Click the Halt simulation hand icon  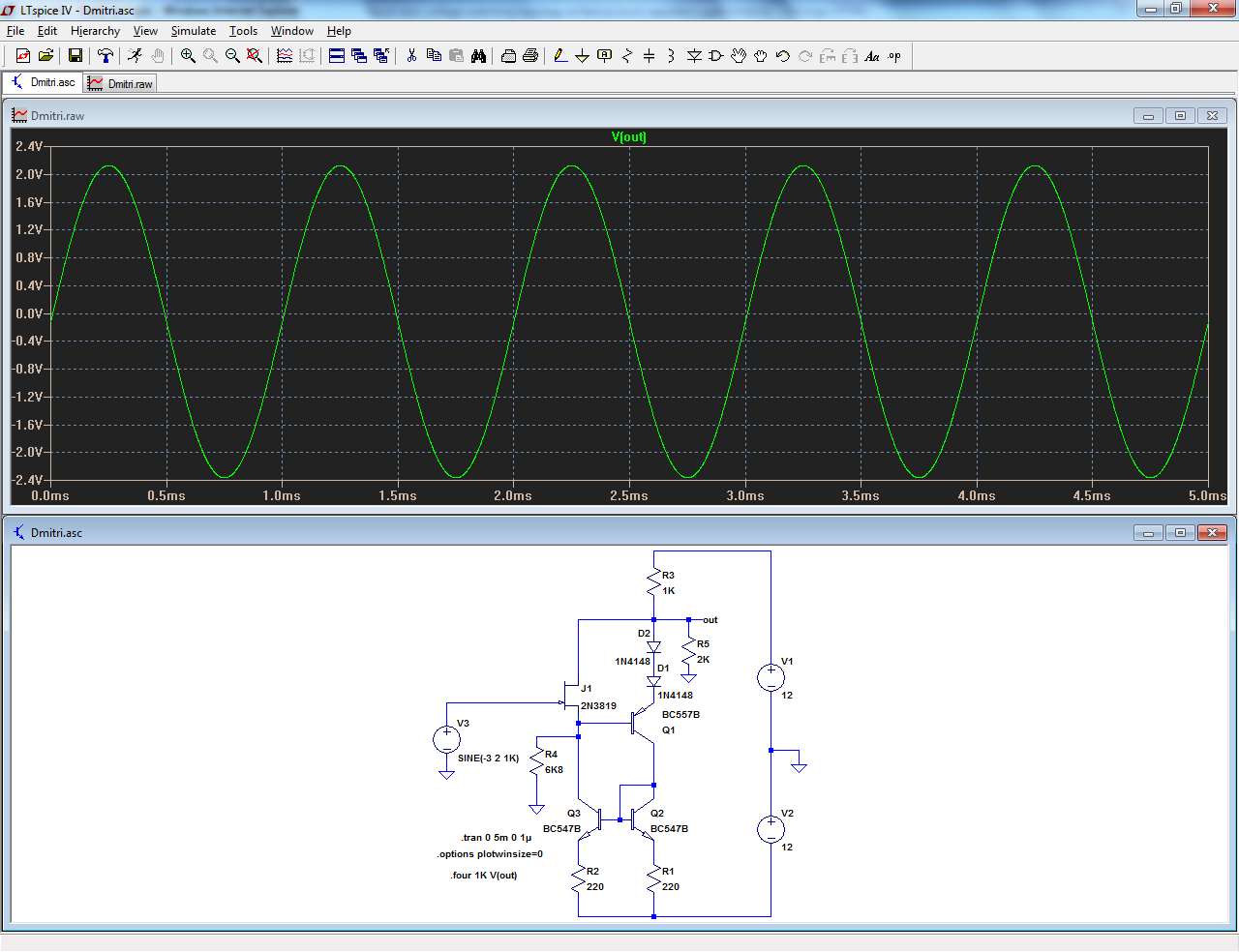157,56
